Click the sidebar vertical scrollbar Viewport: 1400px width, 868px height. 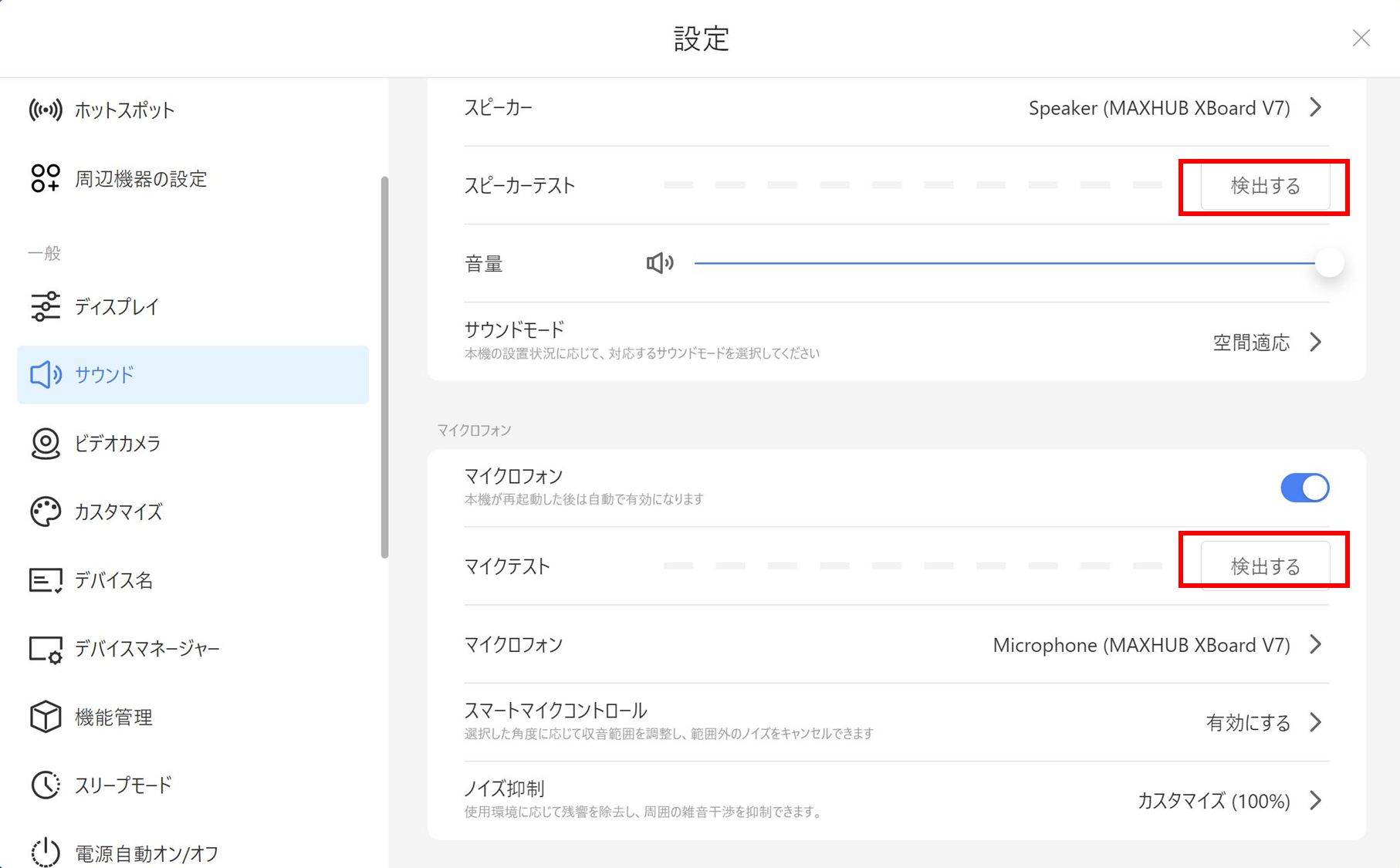[x=384, y=366]
